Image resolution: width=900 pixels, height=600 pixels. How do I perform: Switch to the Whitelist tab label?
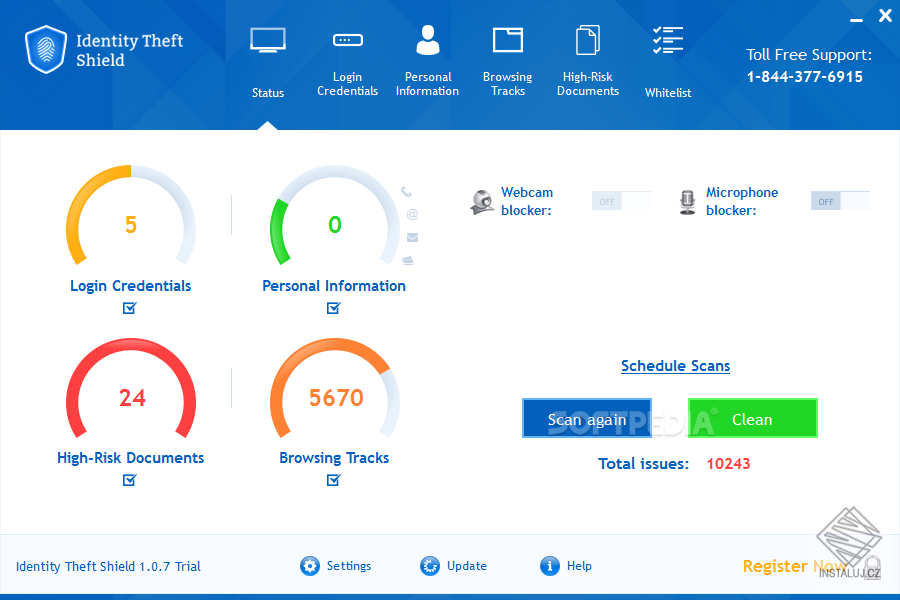(668, 92)
